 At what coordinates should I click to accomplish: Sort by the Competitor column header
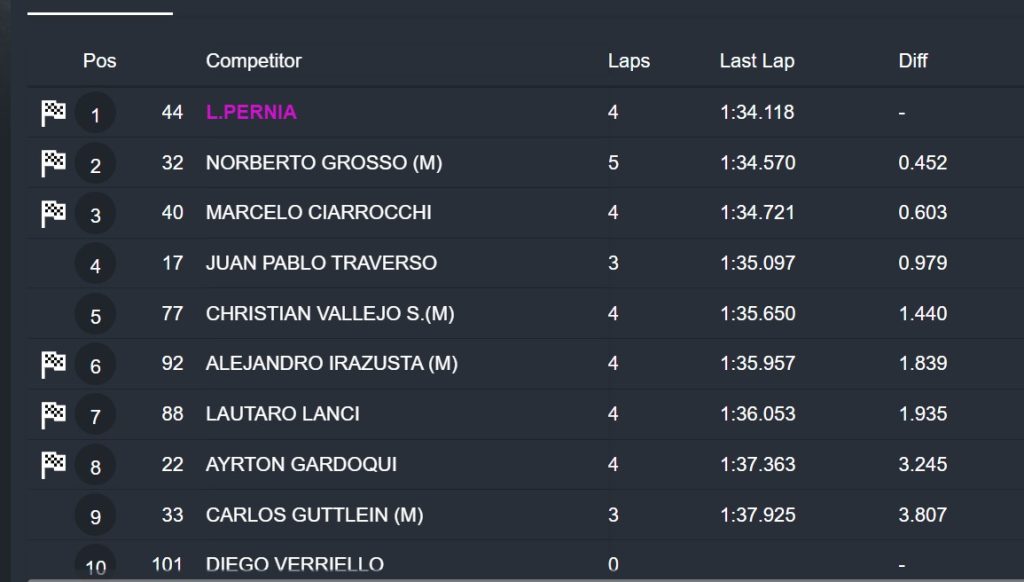(253, 61)
